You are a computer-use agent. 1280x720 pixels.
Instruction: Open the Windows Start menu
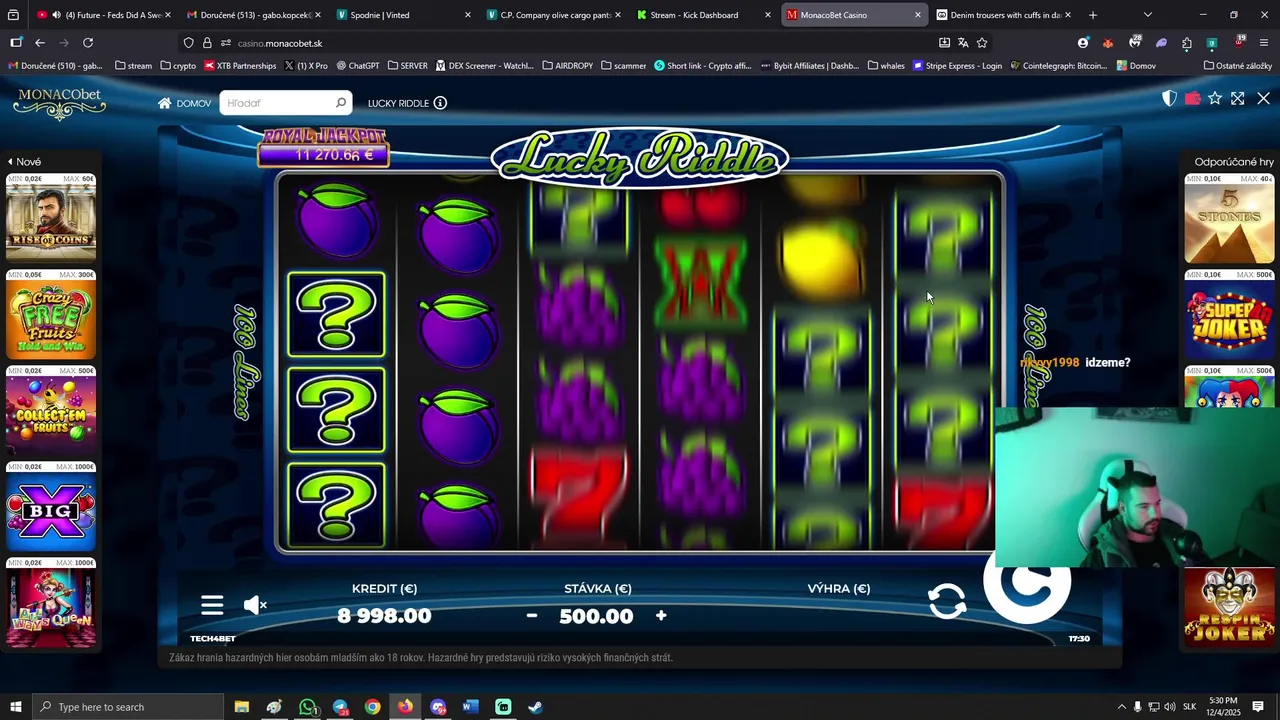15,707
